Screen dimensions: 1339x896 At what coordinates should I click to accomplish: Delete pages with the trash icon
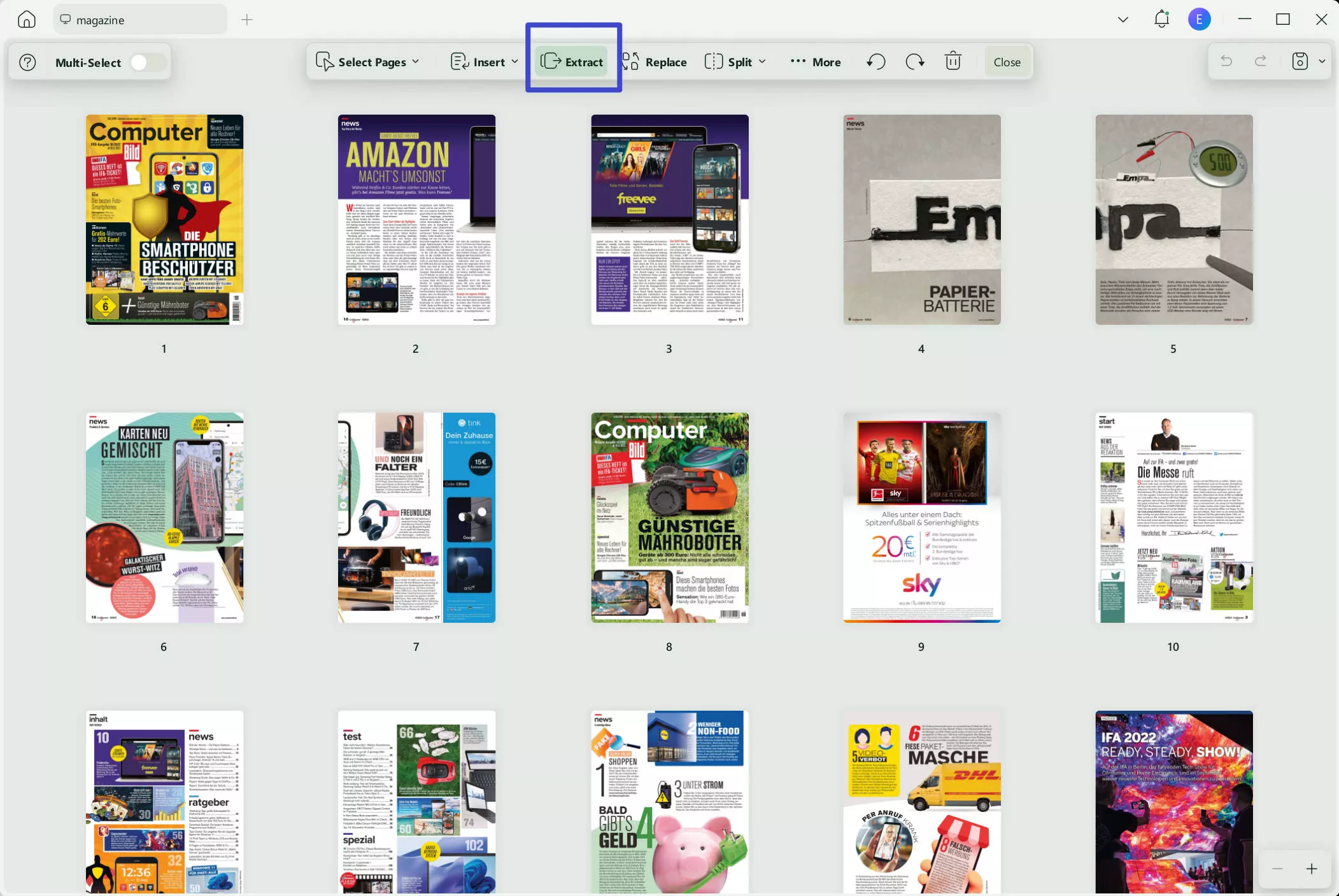(x=953, y=62)
